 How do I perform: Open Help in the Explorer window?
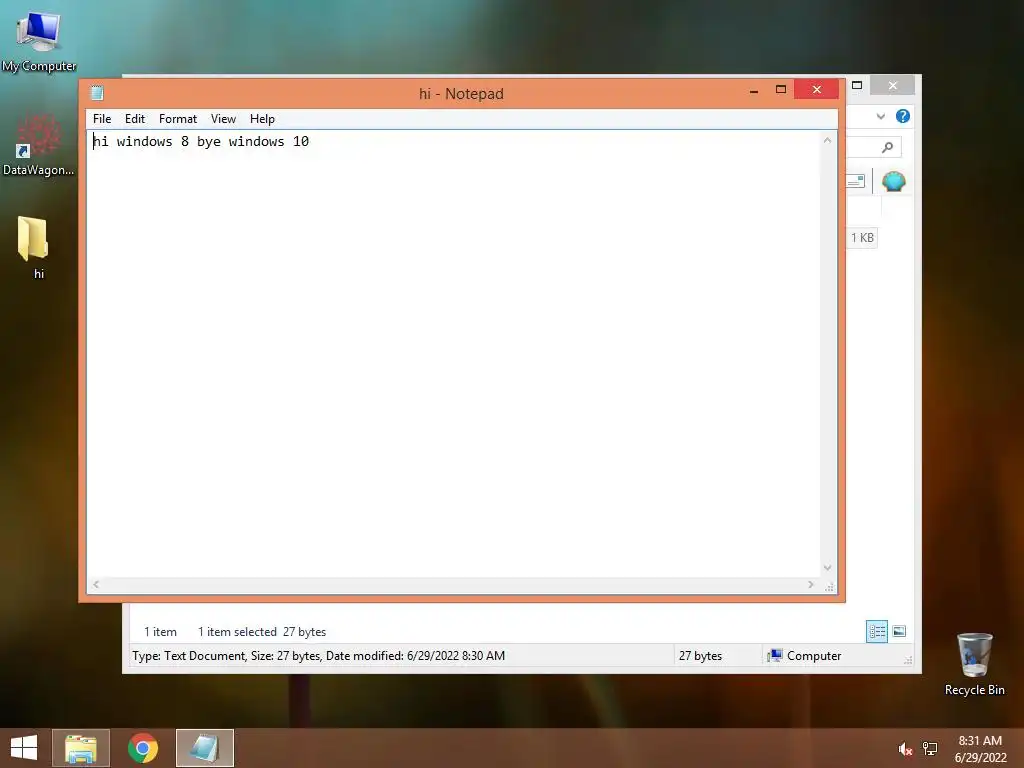[903, 116]
